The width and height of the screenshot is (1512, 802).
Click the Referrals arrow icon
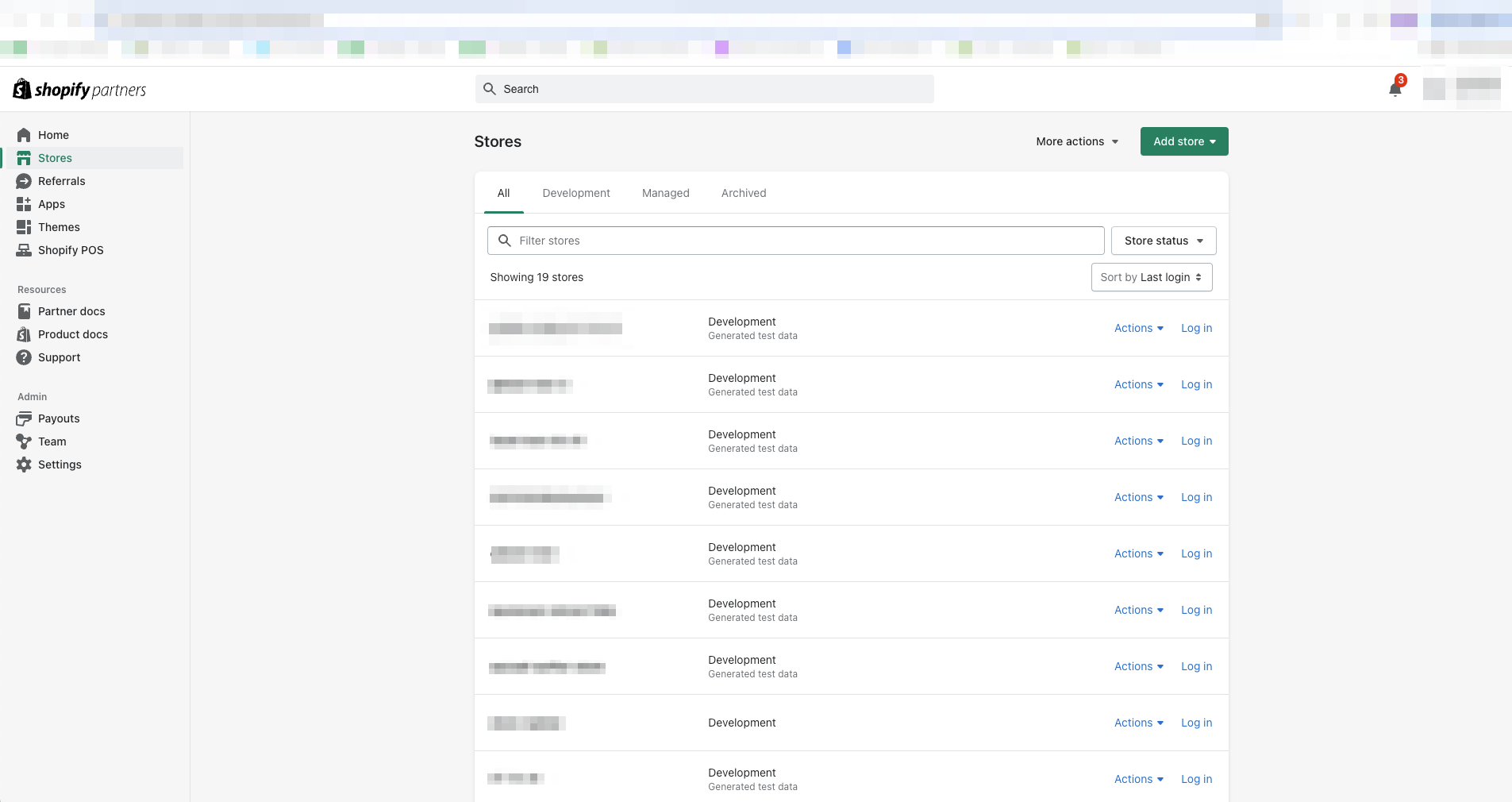click(x=24, y=181)
